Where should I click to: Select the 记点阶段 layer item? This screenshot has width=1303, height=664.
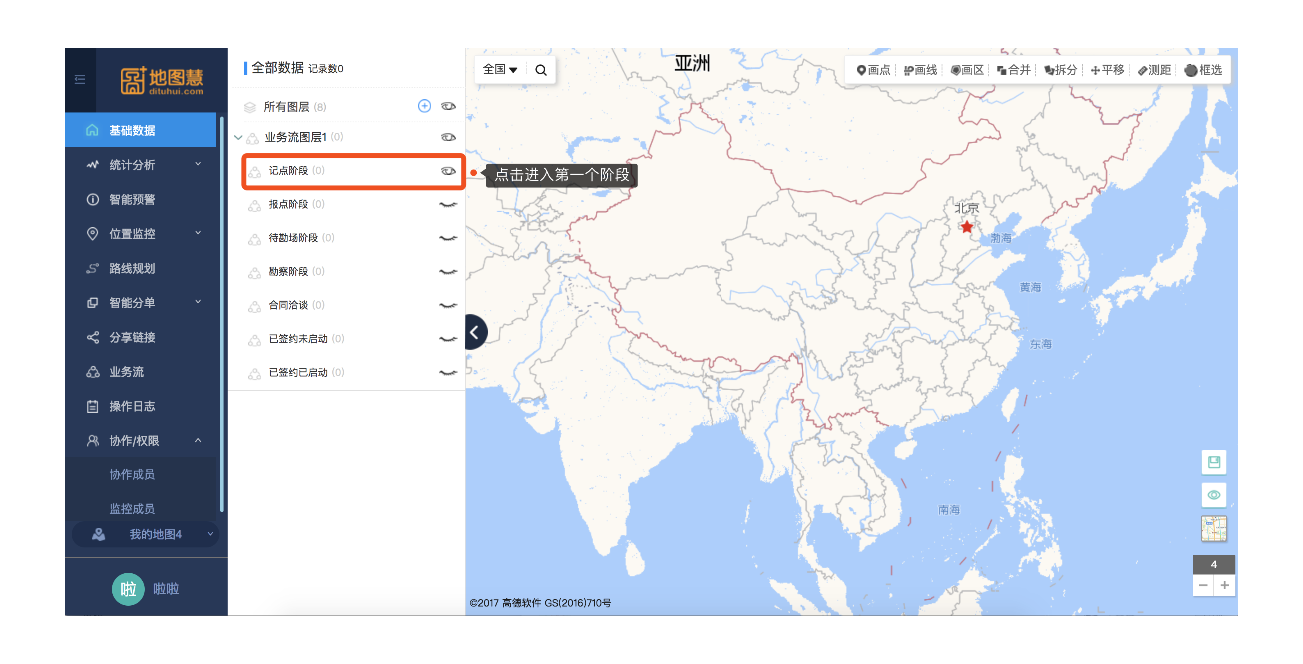click(296, 171)
